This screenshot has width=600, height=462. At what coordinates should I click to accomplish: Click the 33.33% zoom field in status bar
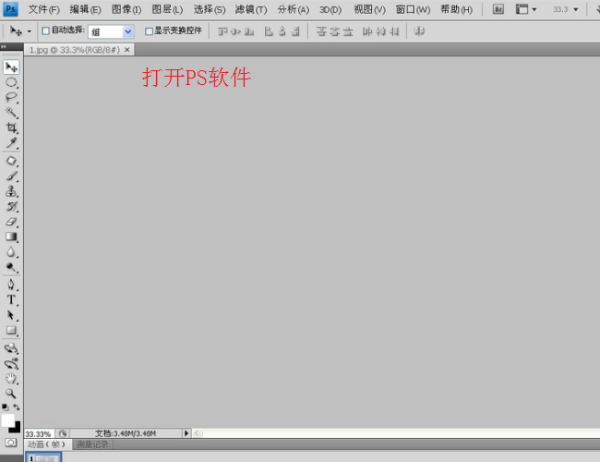click(x=38, y=434)
